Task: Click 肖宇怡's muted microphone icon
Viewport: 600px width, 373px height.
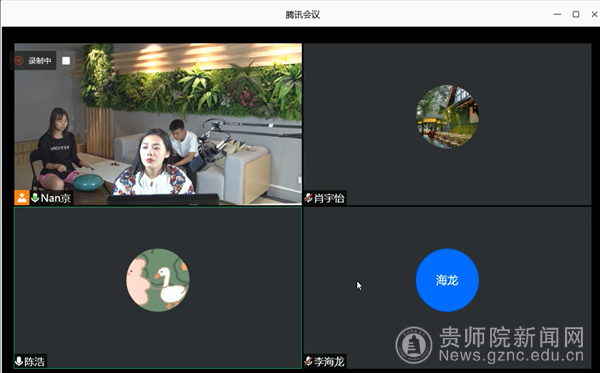Action: pos(308,198)
